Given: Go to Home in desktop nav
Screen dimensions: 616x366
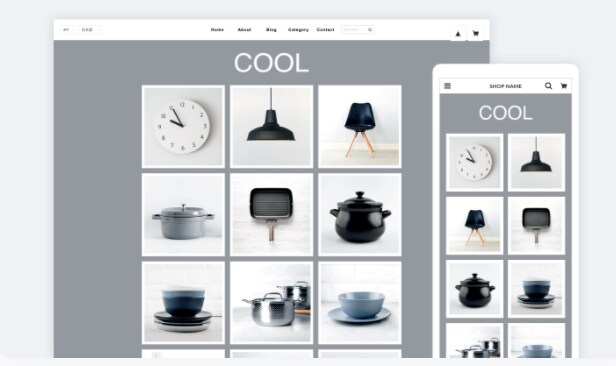Looking at the screenshot, I should click(x=217, y=30).
